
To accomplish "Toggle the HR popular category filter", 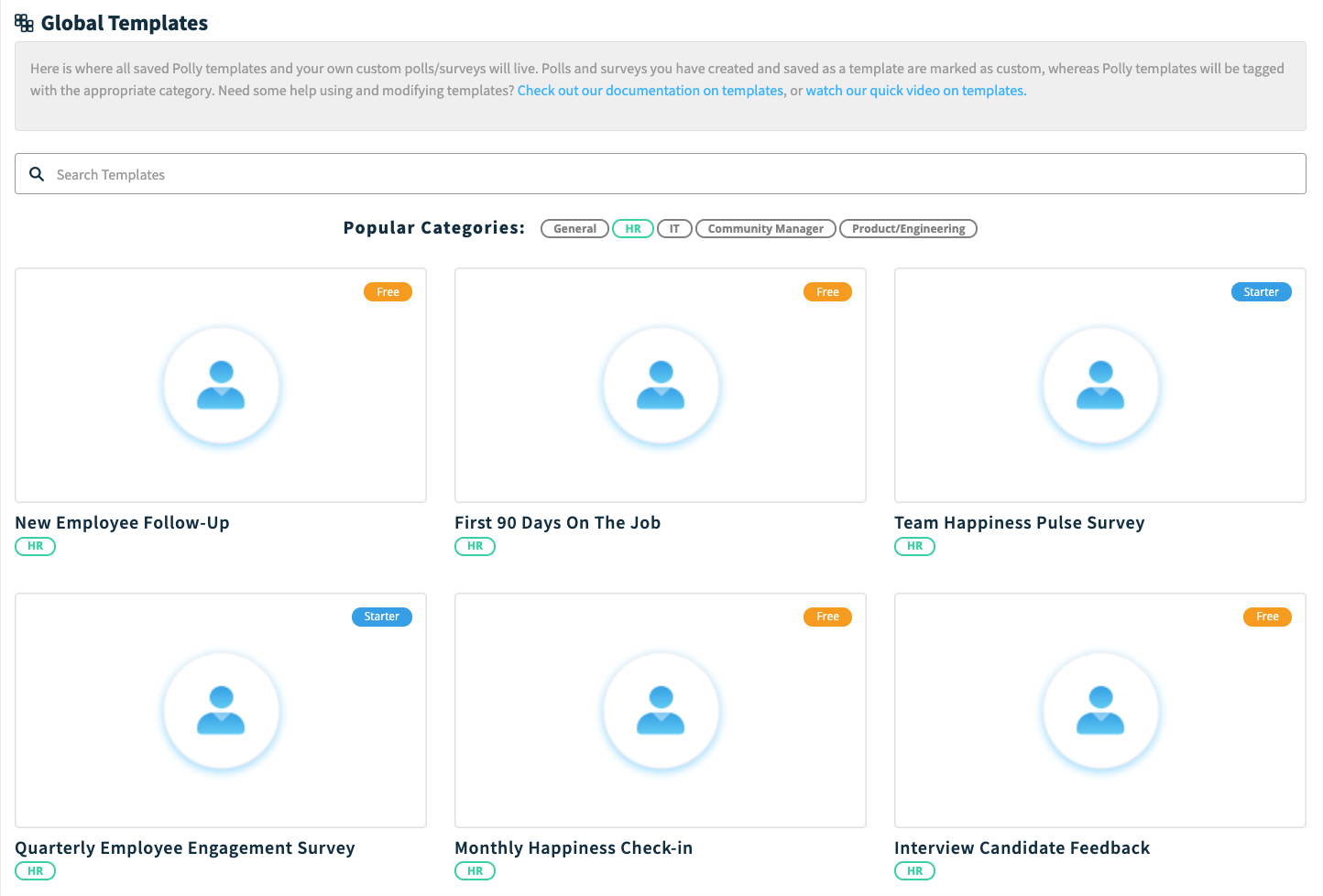I will click(x=633, y=229).
